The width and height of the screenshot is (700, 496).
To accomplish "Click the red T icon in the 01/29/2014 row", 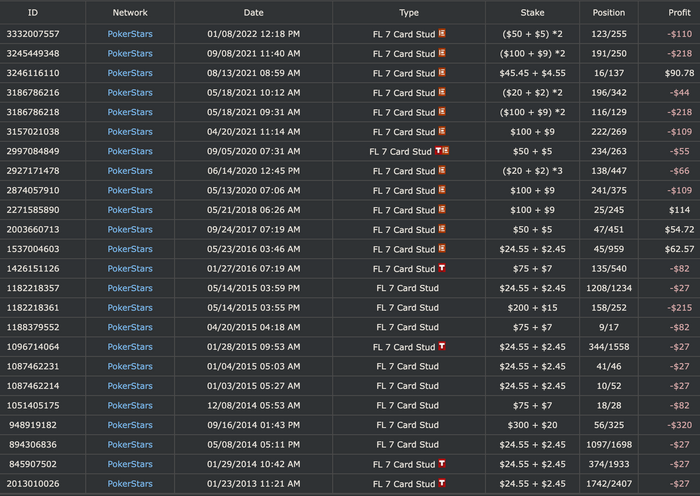I will 443,463.
